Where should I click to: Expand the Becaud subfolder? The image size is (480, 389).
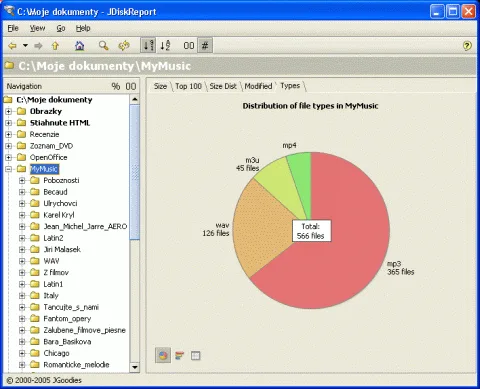(x=22, y=192)
